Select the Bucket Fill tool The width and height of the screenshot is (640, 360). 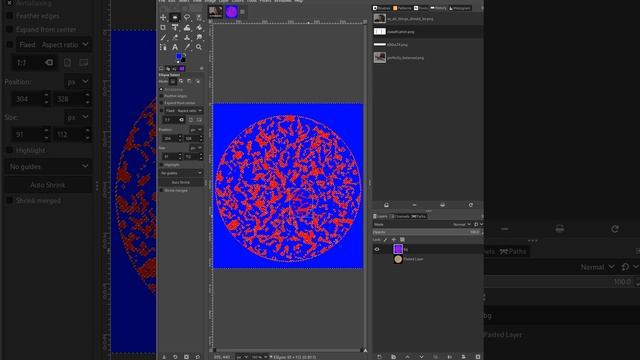coord(199,27)
